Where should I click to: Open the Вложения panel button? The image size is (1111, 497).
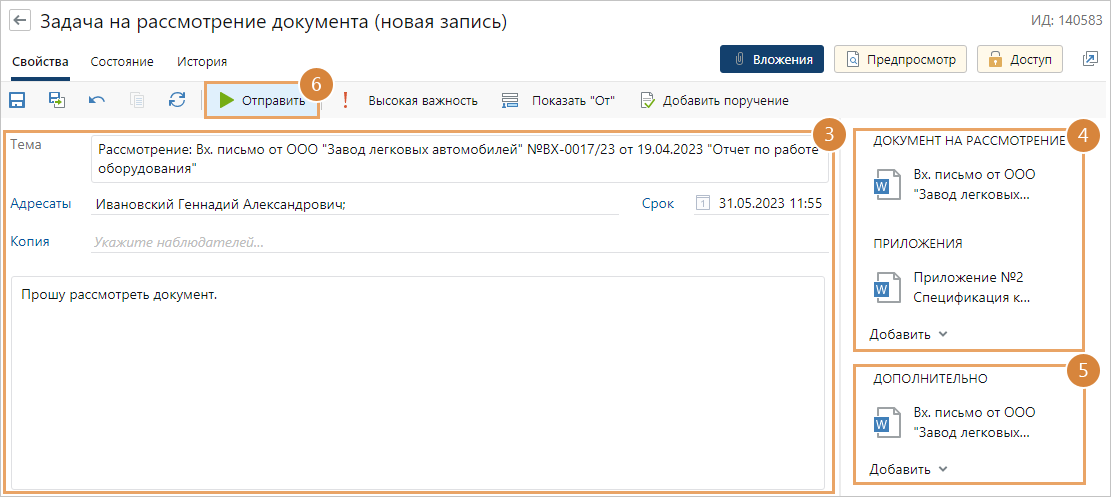tap(771, 60)
